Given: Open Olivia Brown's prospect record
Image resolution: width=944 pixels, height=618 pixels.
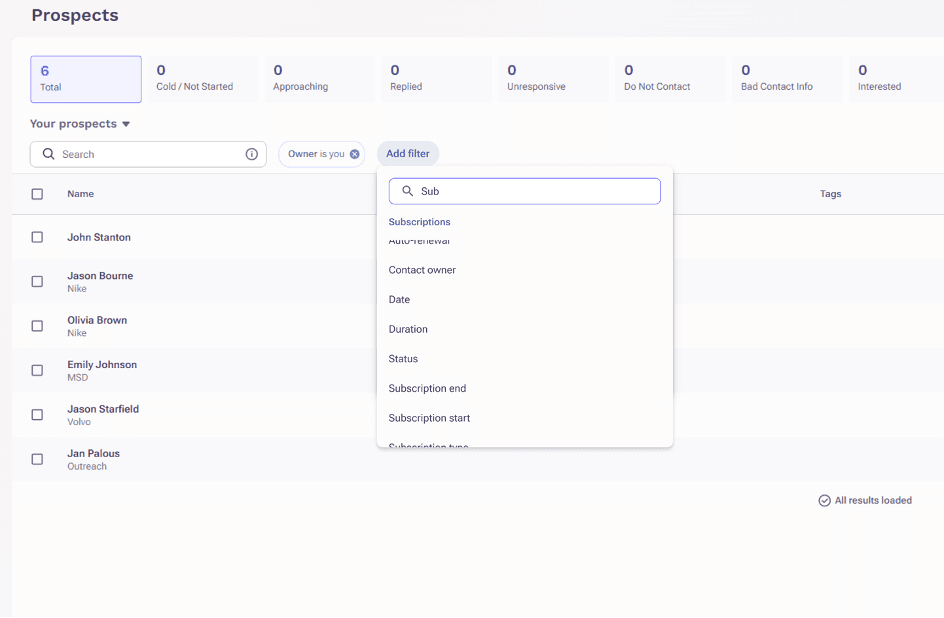Looking at the screenshot, I should [x=97, y=320].
